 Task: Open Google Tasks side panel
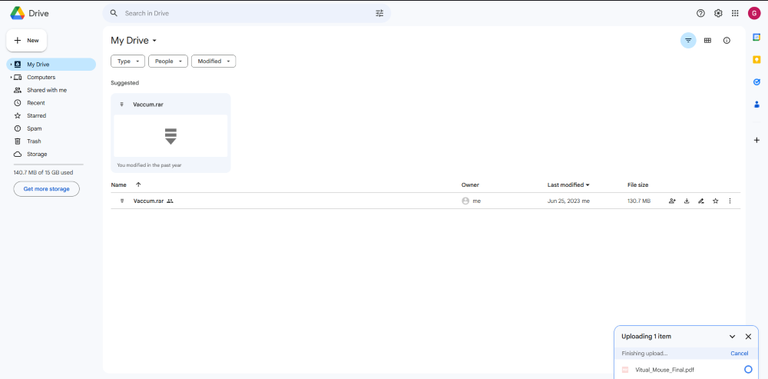757,82
